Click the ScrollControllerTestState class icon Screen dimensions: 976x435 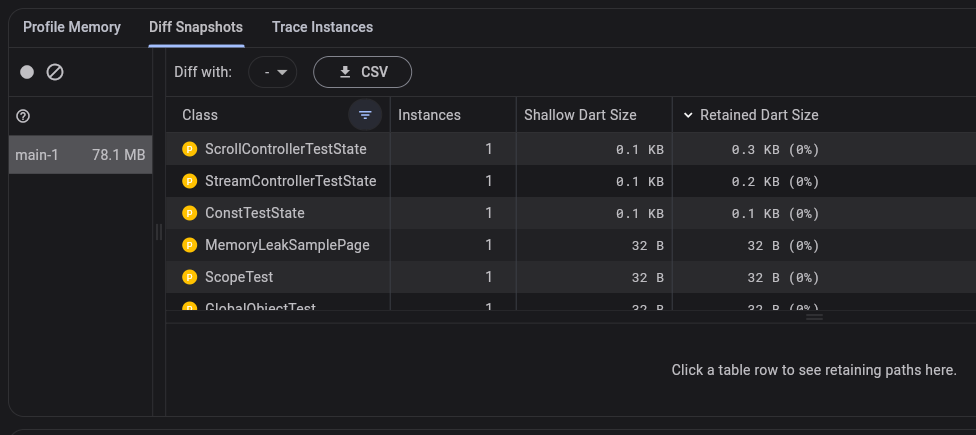(189, 149)
